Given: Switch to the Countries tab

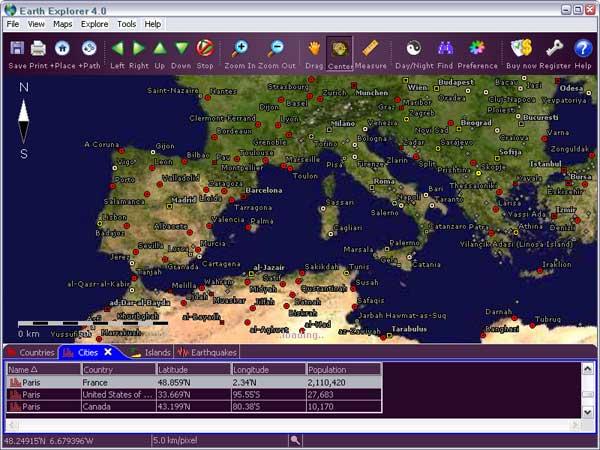Looking at the screenshot, I should [x=31, y=352].
